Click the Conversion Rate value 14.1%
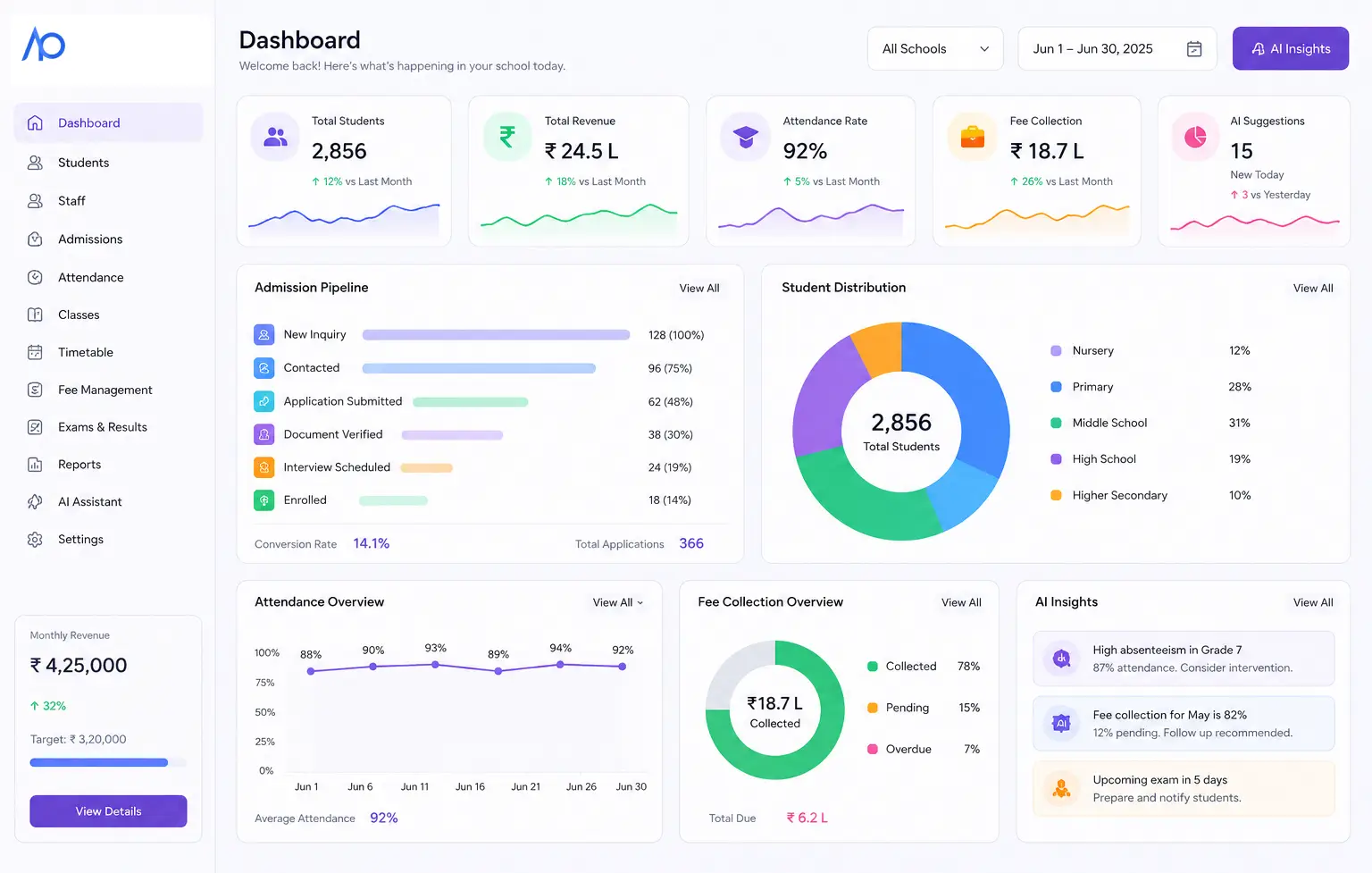This screenshot has height=873, width=1372. [x=372, y=544]
